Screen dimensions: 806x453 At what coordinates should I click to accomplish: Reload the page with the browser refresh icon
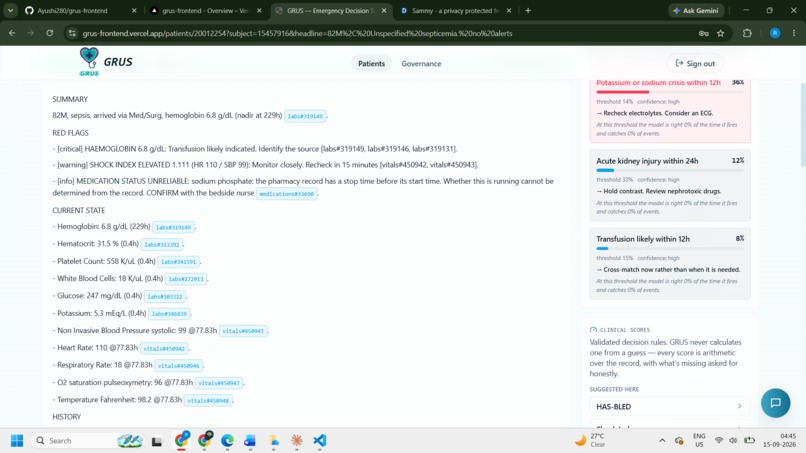(49, 33)
